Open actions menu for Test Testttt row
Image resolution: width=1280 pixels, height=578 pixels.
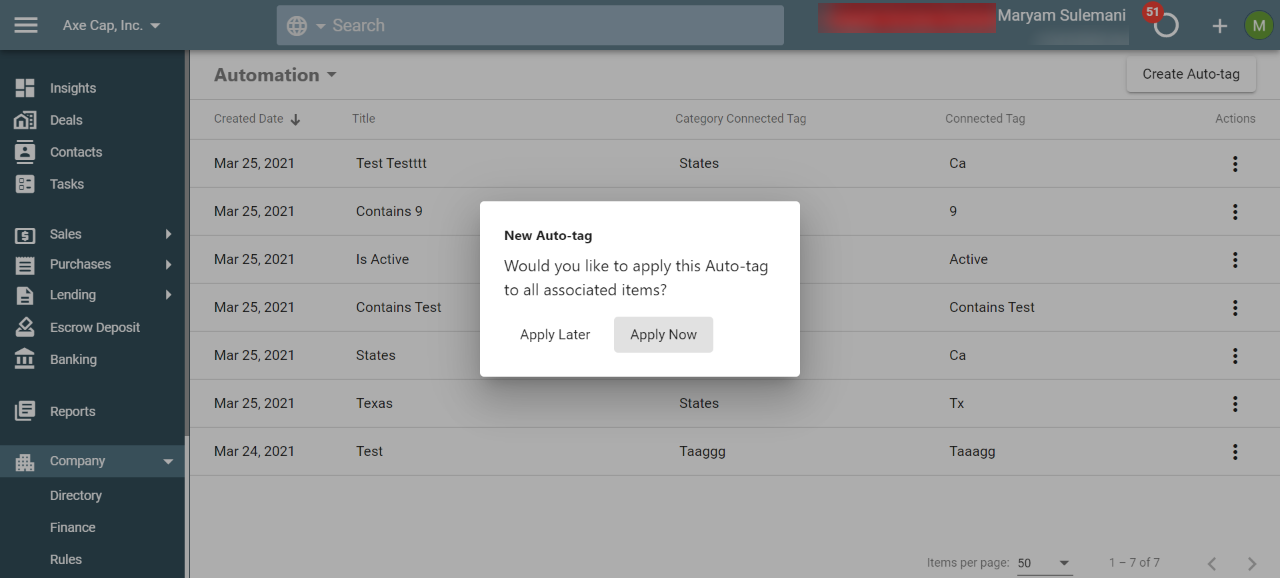1235,164
